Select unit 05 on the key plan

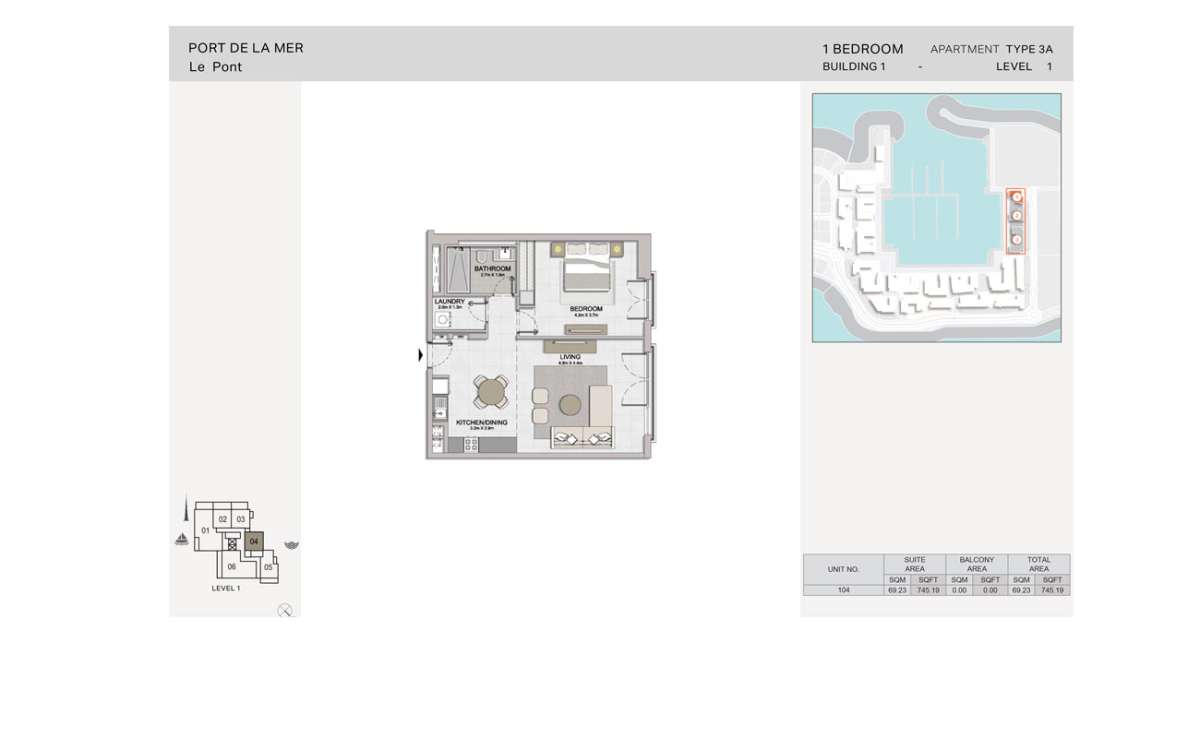click(268, 567)
